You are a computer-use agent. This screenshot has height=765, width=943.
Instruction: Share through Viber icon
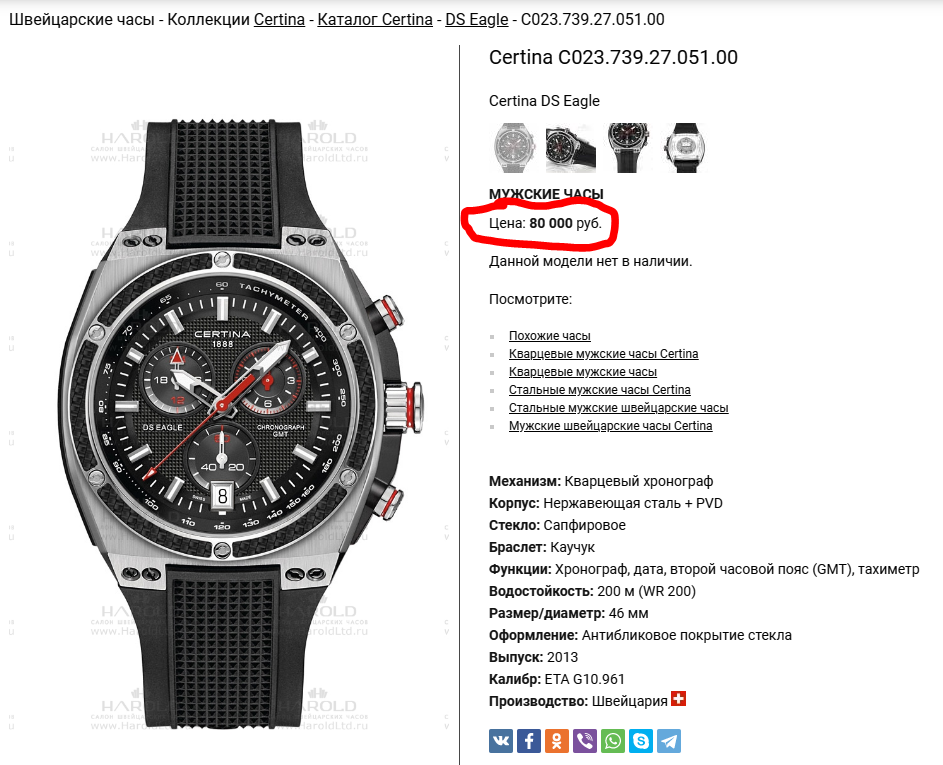[585, 741]
